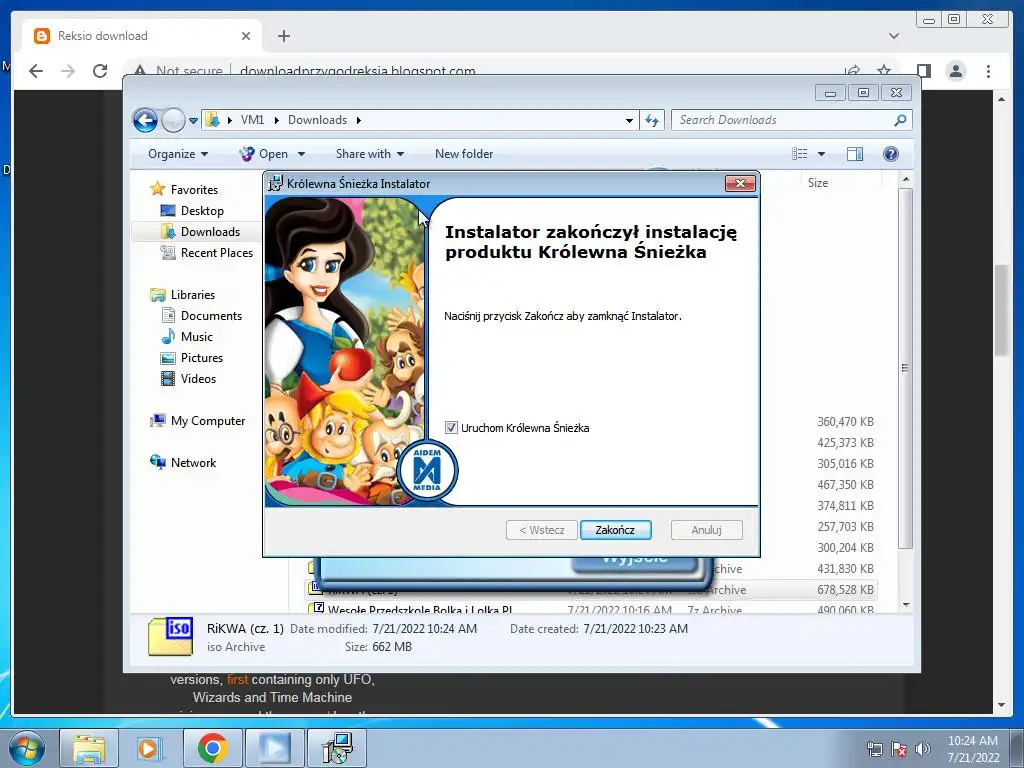Click the change view icon
Viewport: 1024px width, 768px height.
(799, 154)
